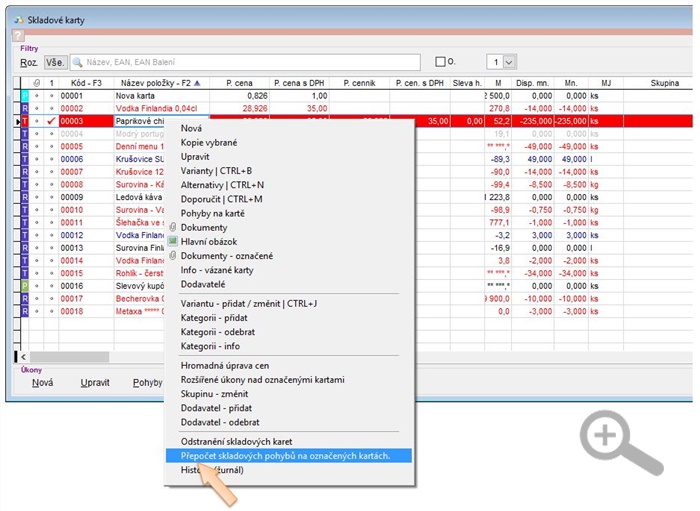
Task: Click the Pohyby button under Úkony
Action: pyautogui.click(x=147, y=383)
